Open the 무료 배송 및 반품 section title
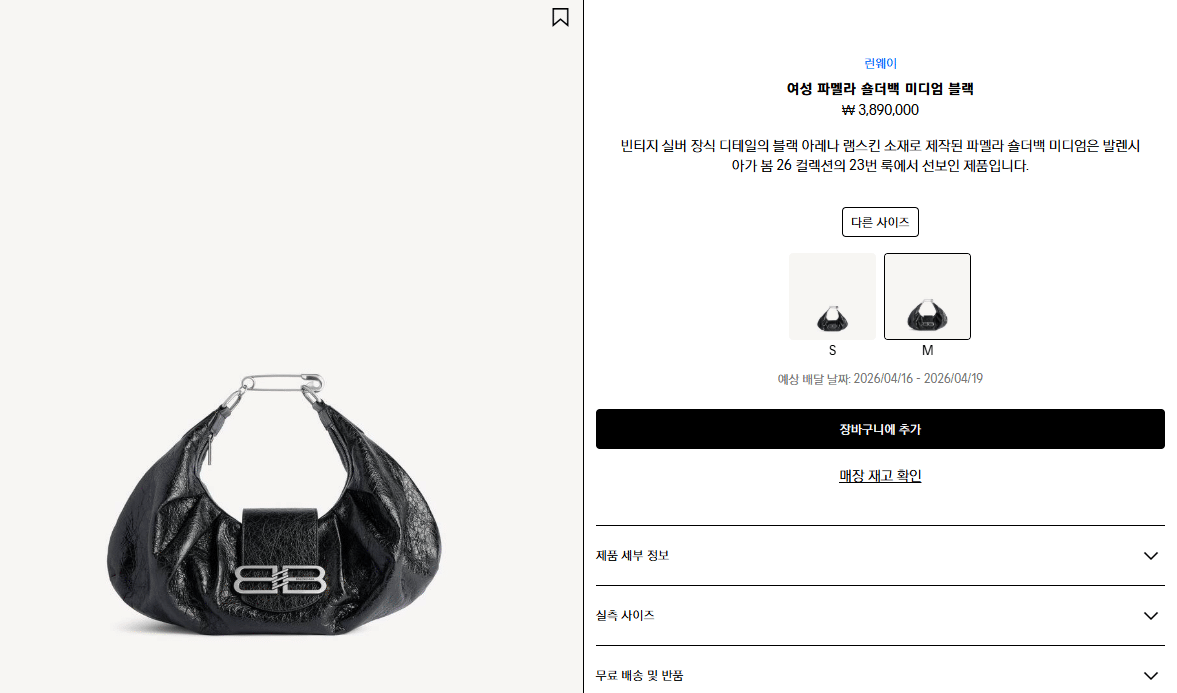This screenshot has height=693, width=1177. coord(640,676)
